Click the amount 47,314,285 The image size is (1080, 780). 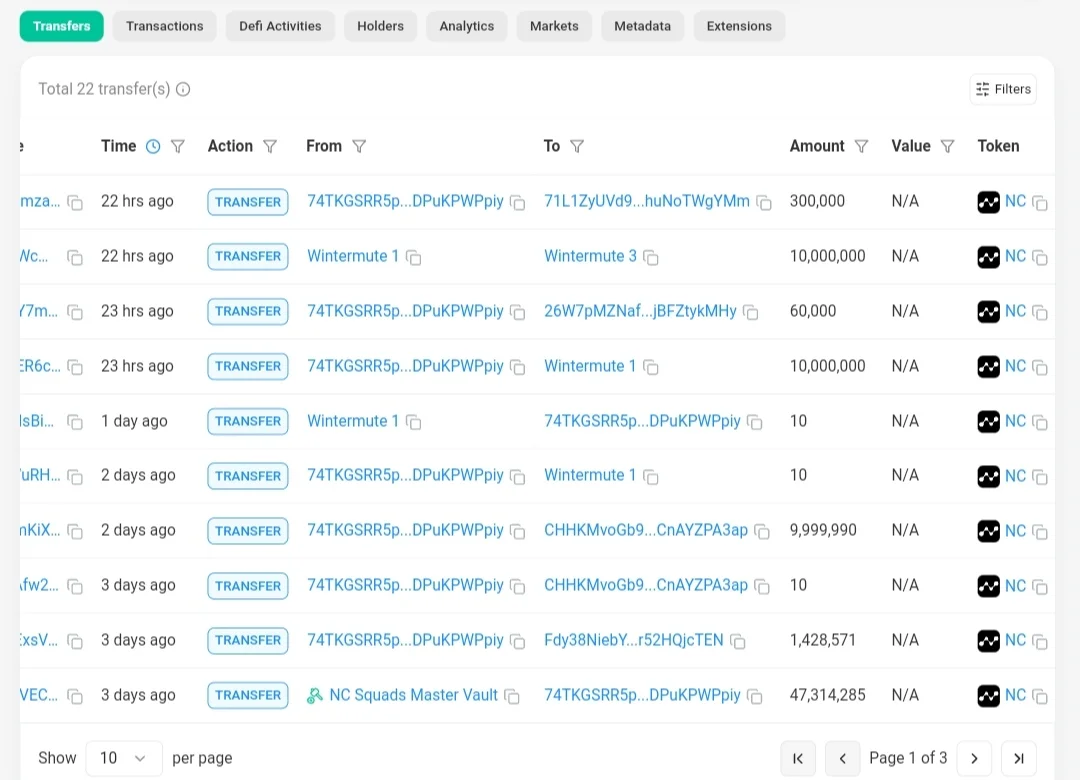(x=828, y=695)
